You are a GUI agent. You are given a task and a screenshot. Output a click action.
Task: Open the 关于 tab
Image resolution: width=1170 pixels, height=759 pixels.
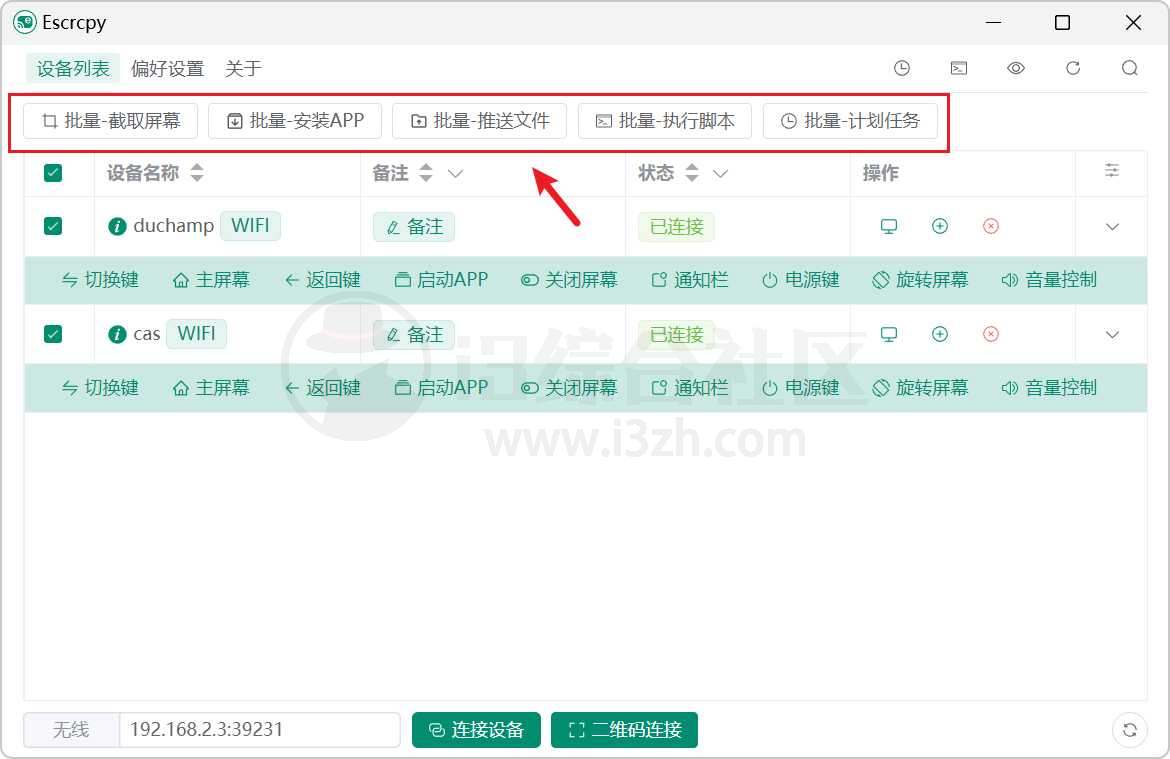[x=243, y=69]
